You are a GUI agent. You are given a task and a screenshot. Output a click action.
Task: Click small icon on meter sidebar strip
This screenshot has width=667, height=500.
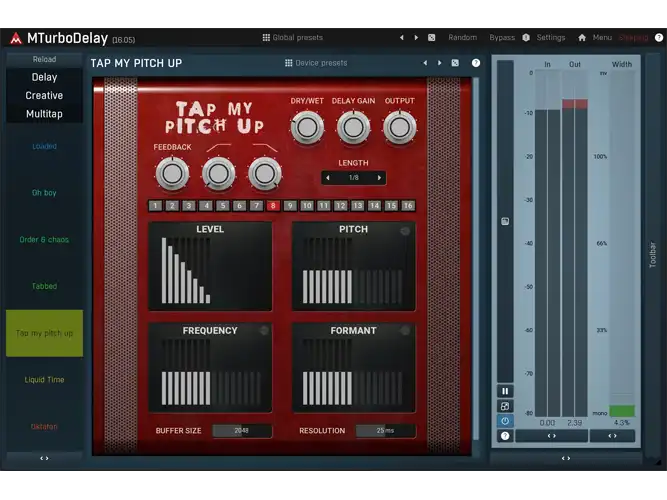505,221
